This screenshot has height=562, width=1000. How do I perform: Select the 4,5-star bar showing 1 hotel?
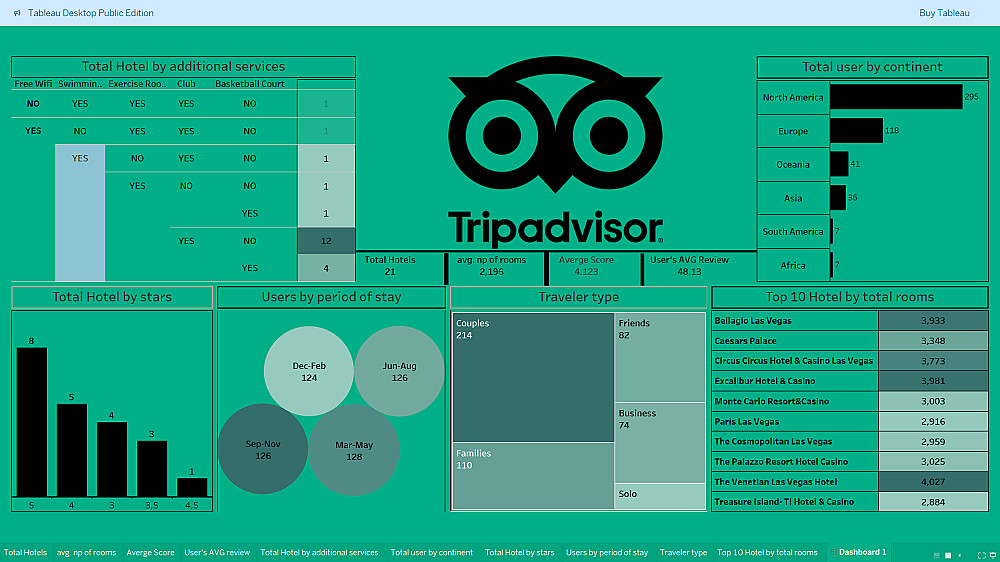(192, 487)
